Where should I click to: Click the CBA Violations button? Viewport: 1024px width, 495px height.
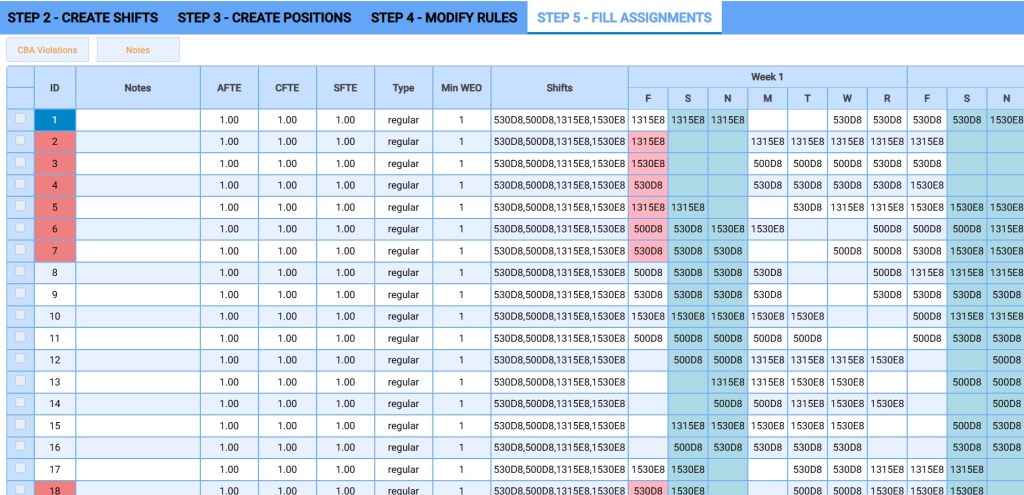coord(47,49)
